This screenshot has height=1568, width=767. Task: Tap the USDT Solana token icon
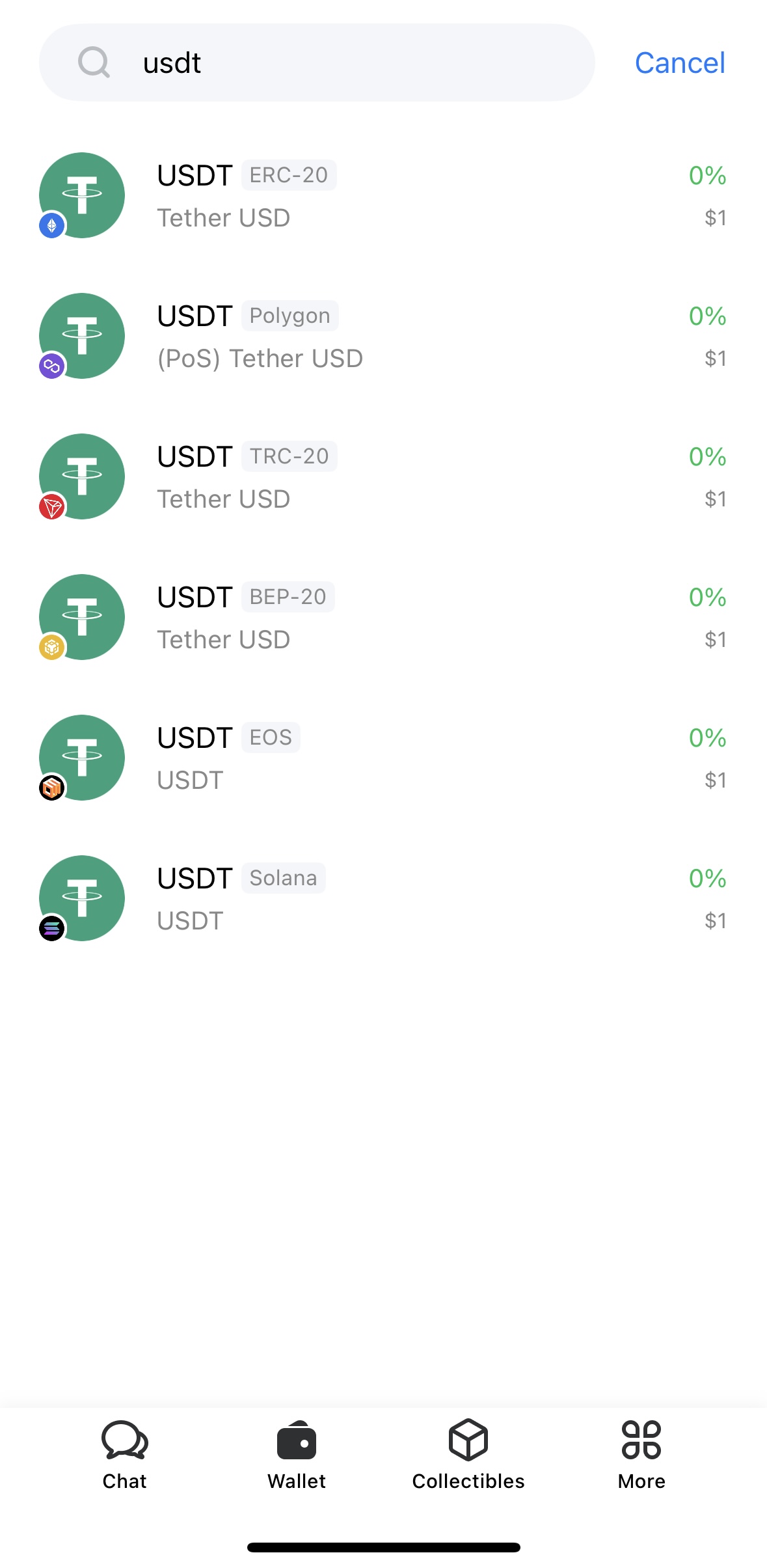(x=82, y=898)
